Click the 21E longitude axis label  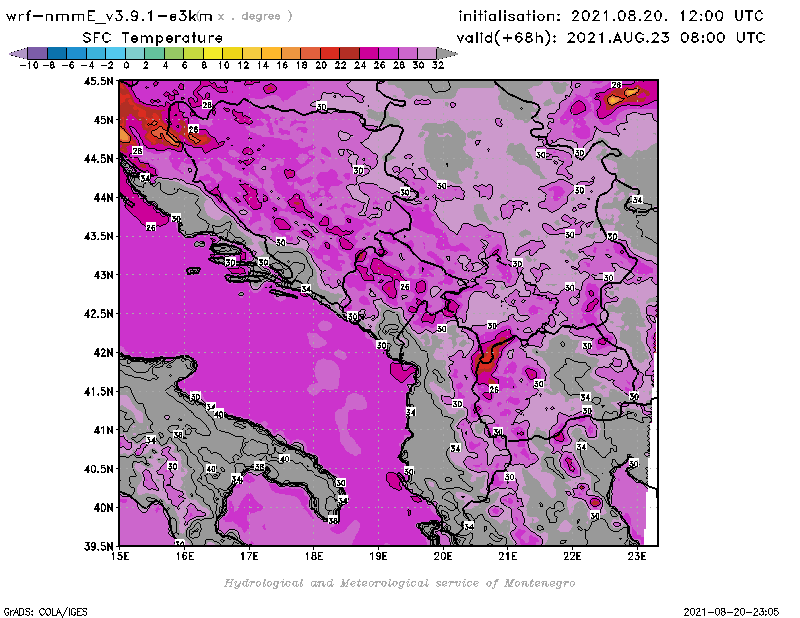[508, 556]
